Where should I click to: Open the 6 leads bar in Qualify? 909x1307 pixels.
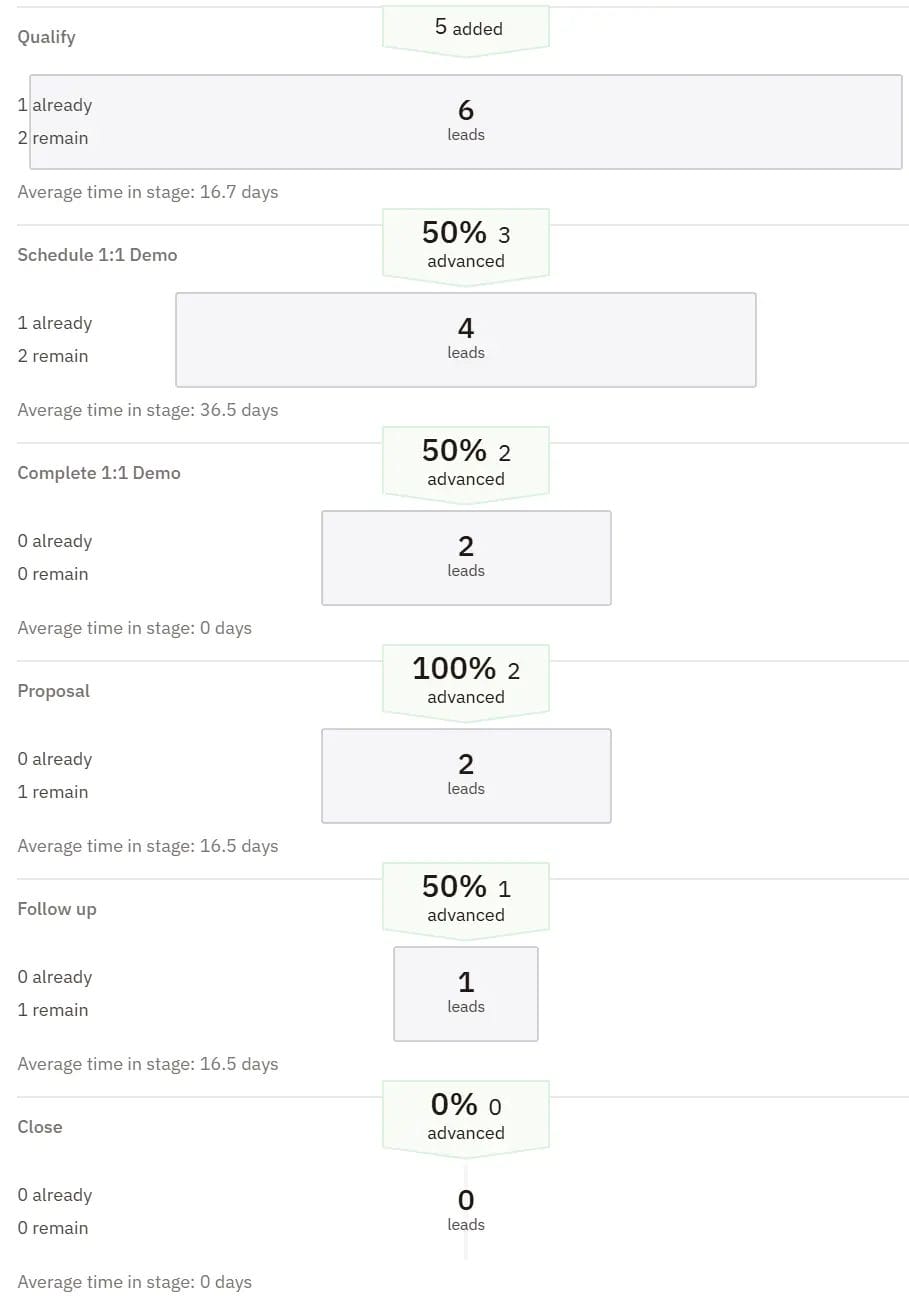click(466, 121)
